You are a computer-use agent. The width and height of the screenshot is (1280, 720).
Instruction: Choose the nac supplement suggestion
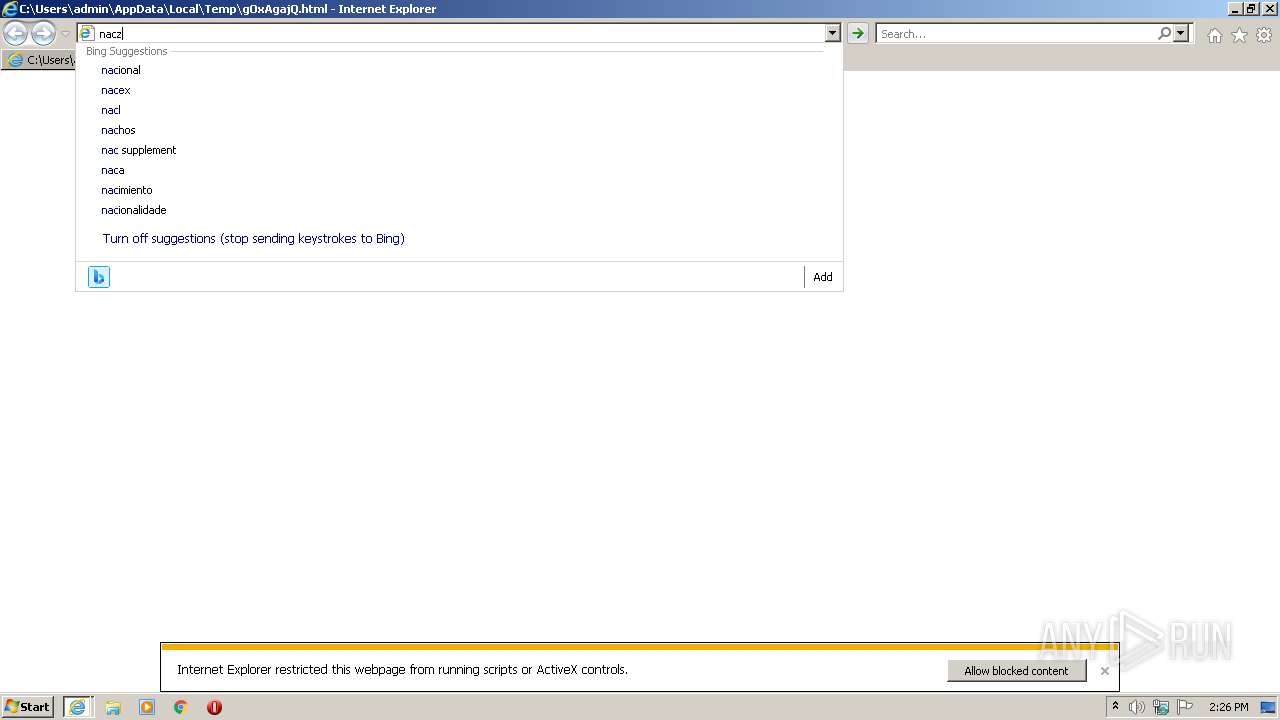click(x=139, y=150)
